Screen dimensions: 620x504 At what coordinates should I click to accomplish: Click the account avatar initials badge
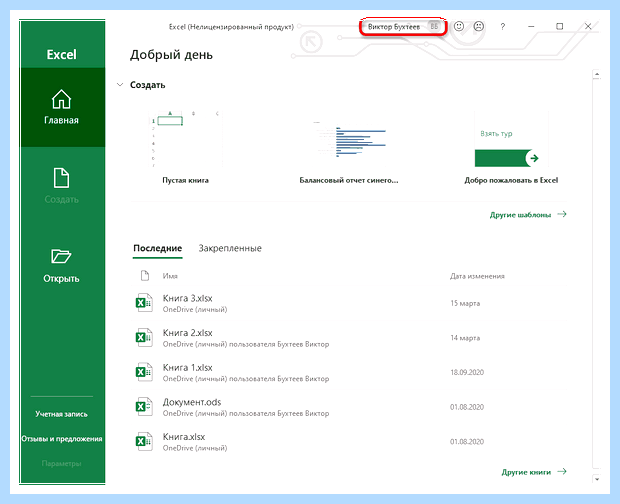click(x=434, y=26)
